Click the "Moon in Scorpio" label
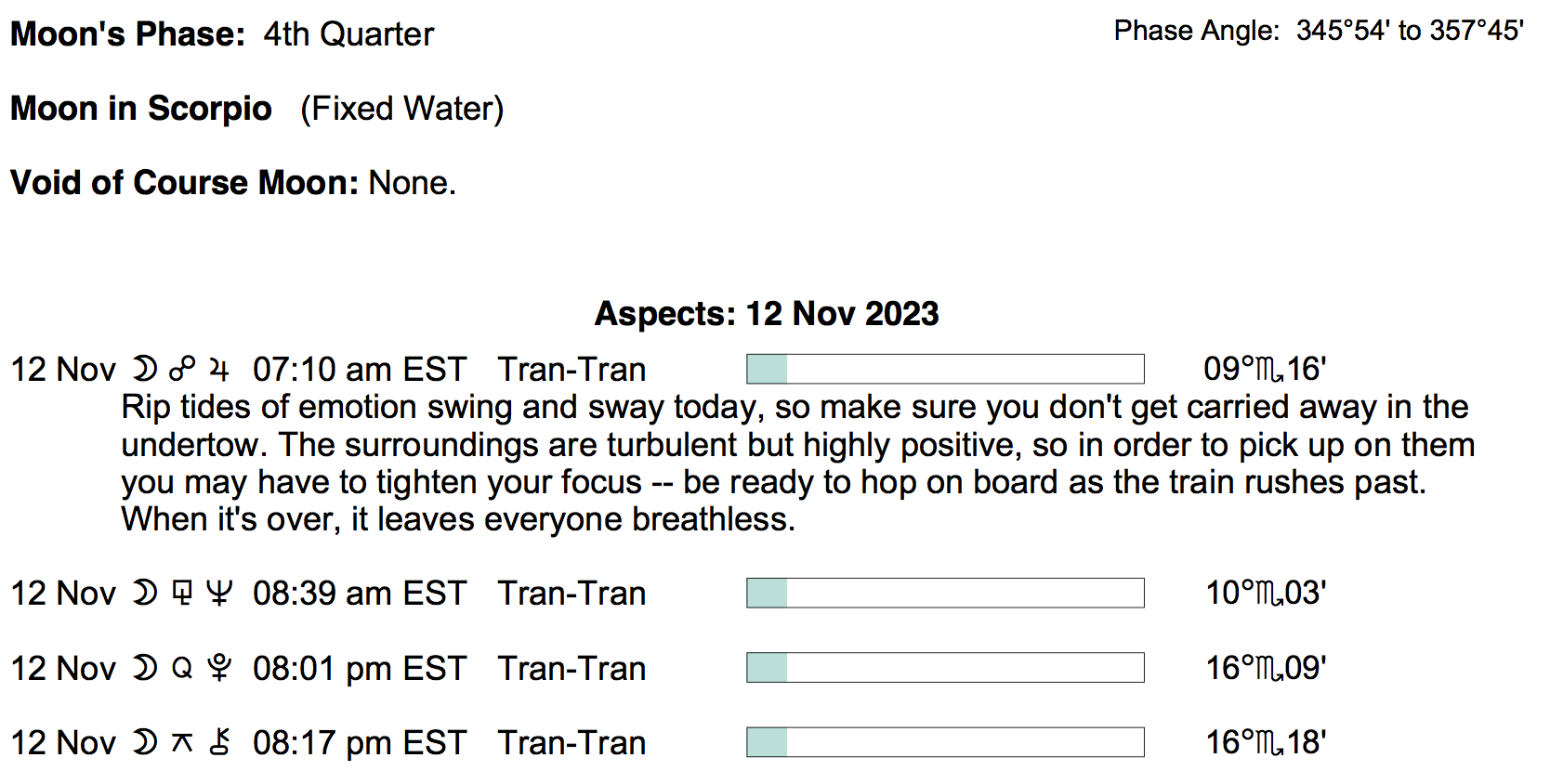 click(x=141, y=109)
